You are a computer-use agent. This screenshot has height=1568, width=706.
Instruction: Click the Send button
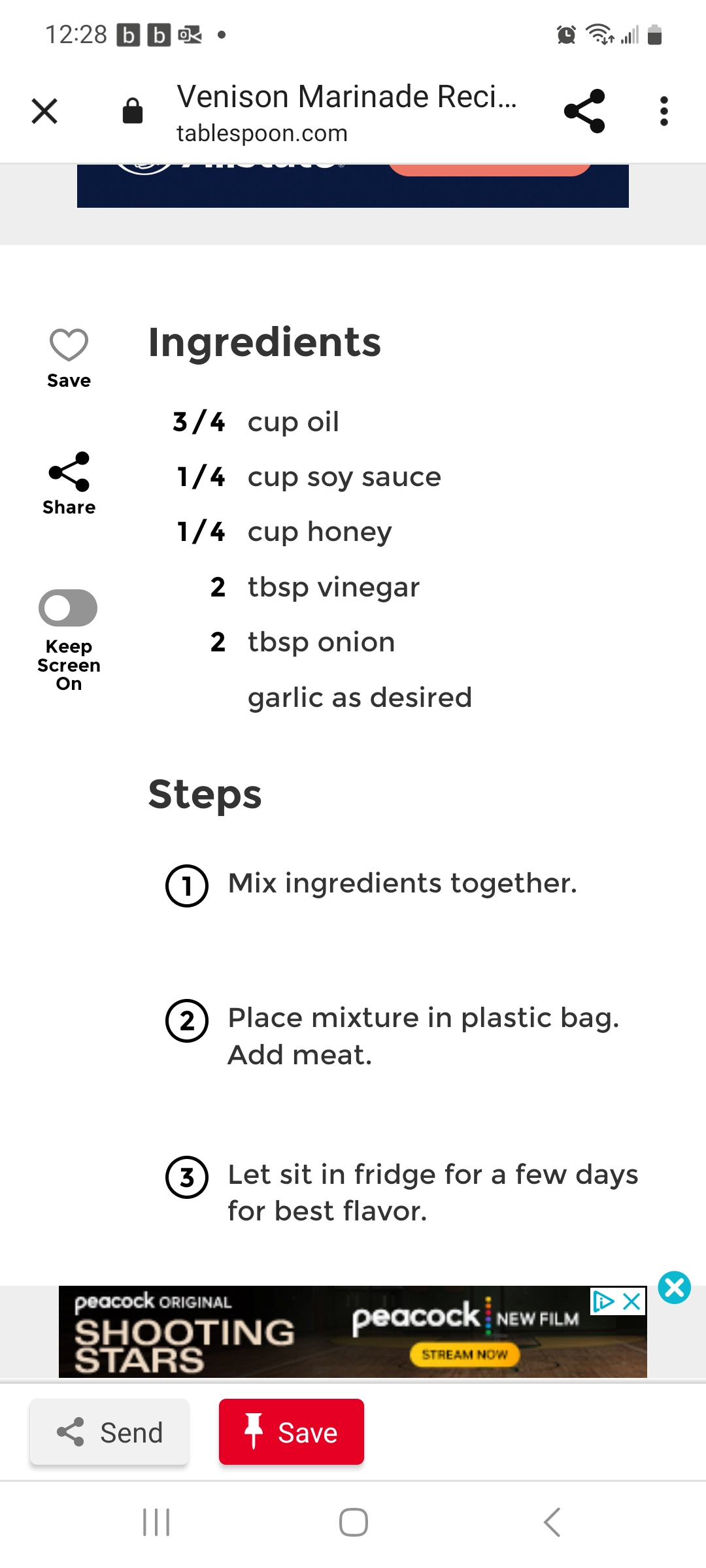110,1431
